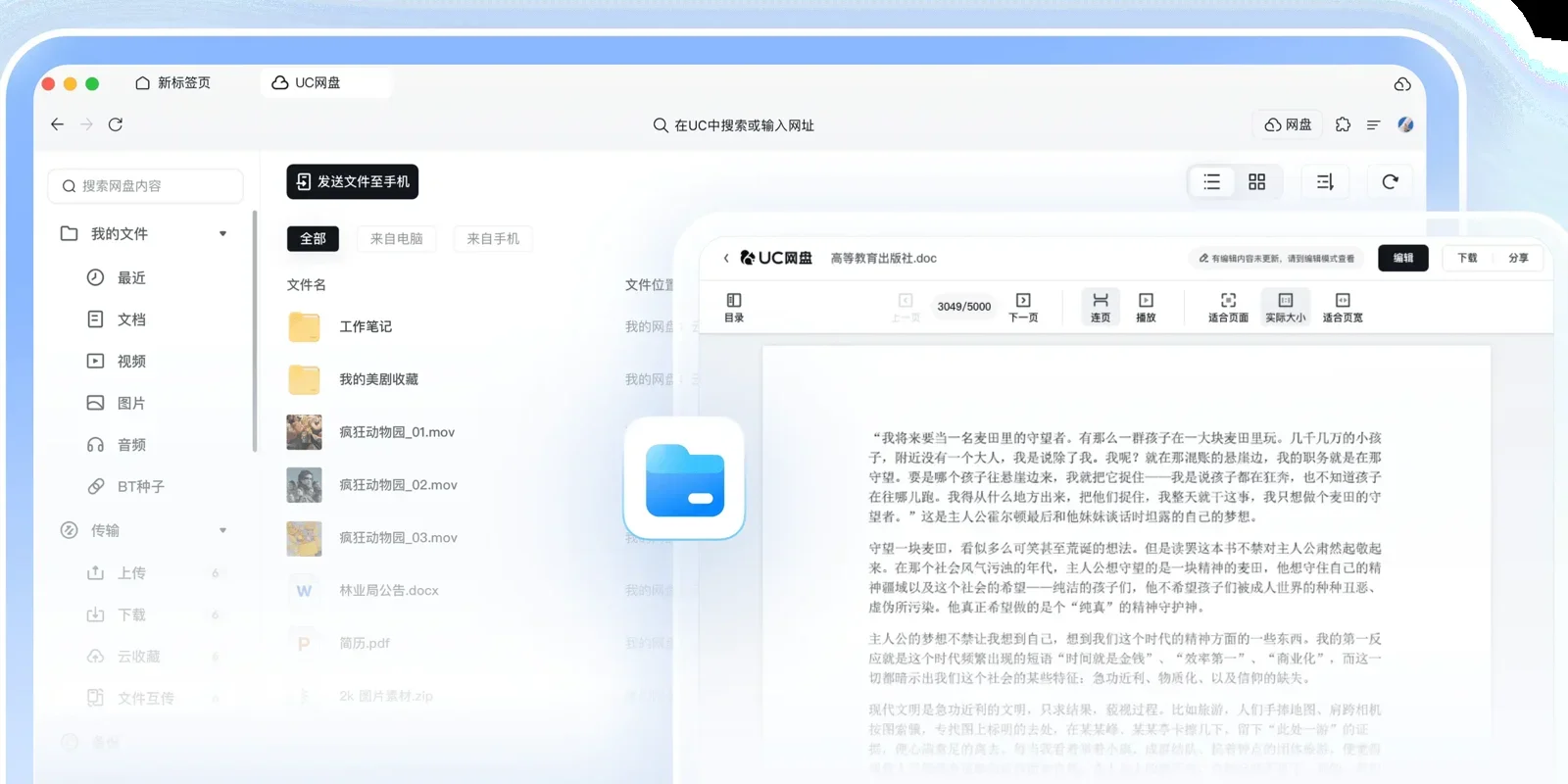Go back with the browser back arrow

(x=58, y=124)
